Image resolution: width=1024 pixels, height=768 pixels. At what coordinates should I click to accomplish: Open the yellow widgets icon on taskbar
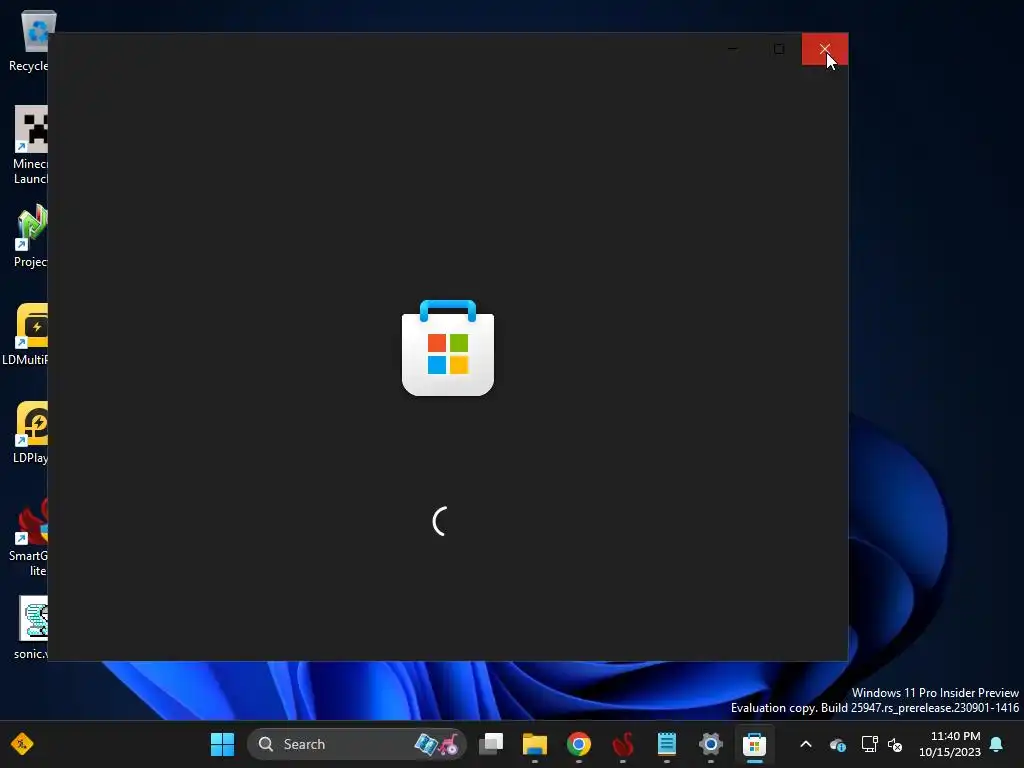tap(22, 744)
